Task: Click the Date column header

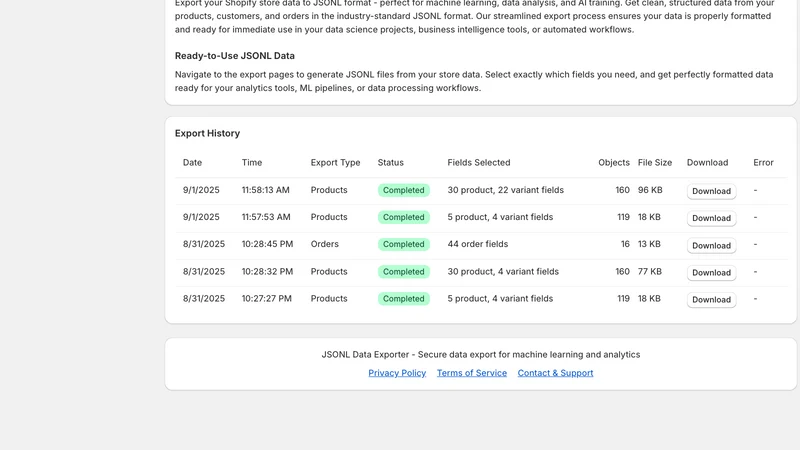Action: click(x=192, y=162)
